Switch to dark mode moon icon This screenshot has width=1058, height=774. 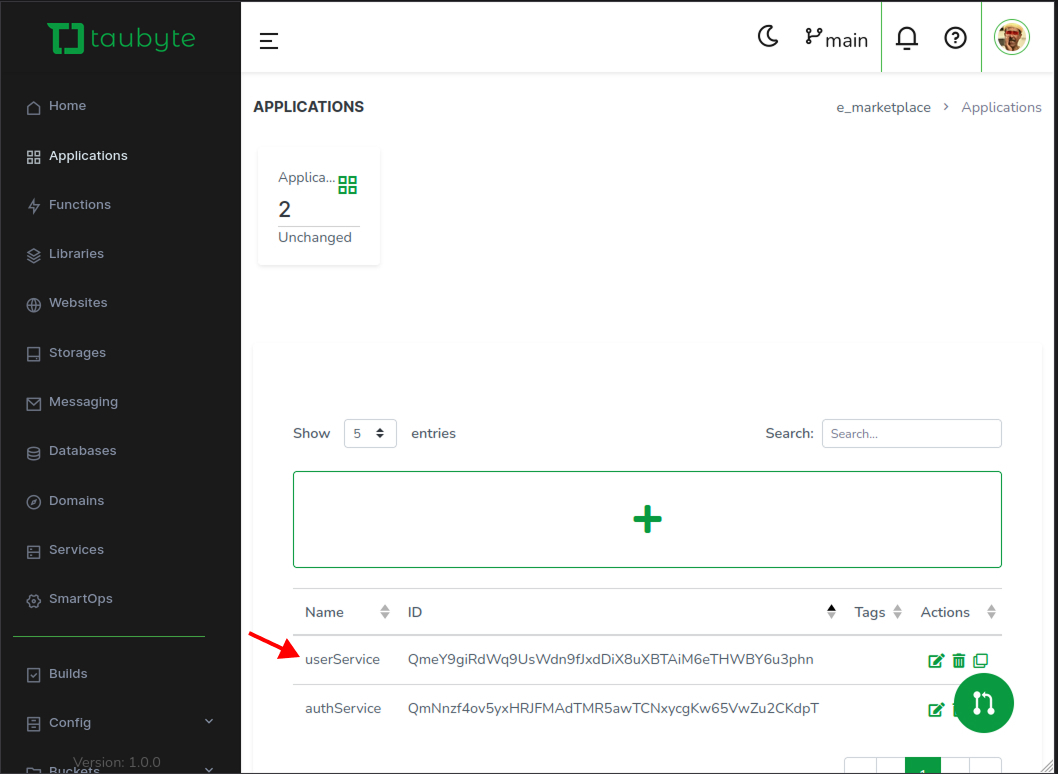(x=768, y=36)
